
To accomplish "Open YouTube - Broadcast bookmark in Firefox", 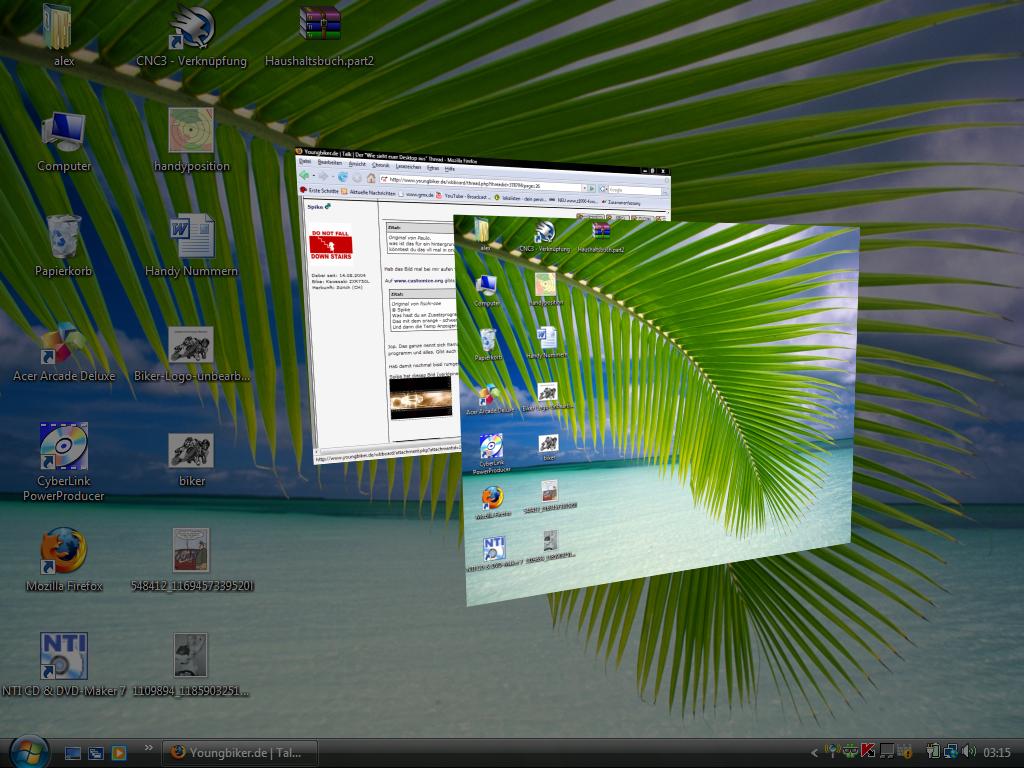I will (x=463, y=196).
